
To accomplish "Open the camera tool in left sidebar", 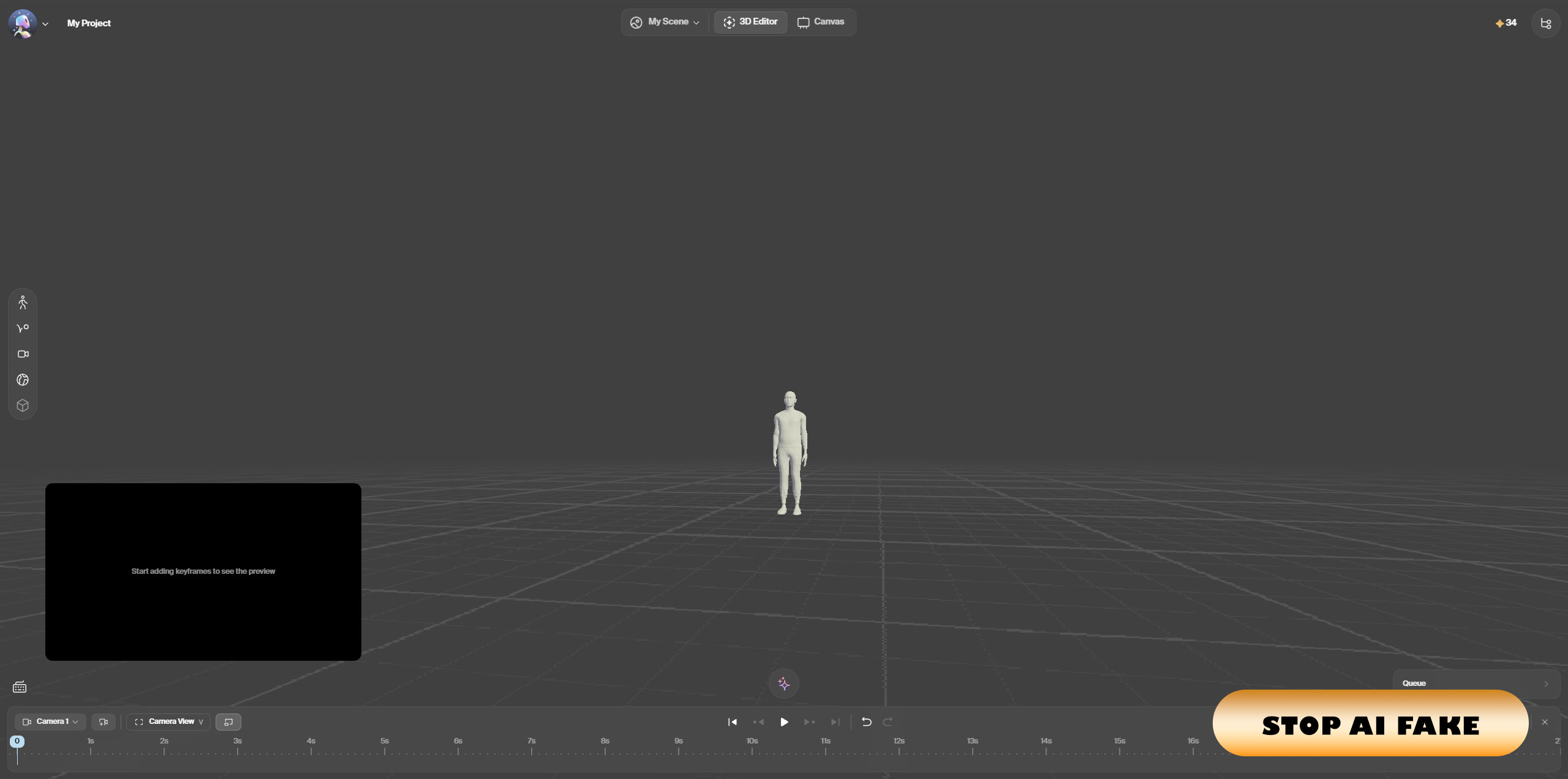I will (23, 354).
